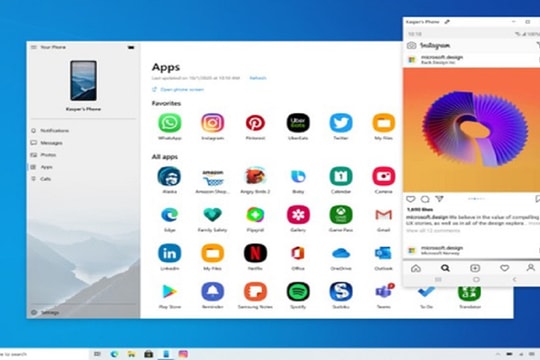Launch the LinkedIn app

(x=169, y=253)
